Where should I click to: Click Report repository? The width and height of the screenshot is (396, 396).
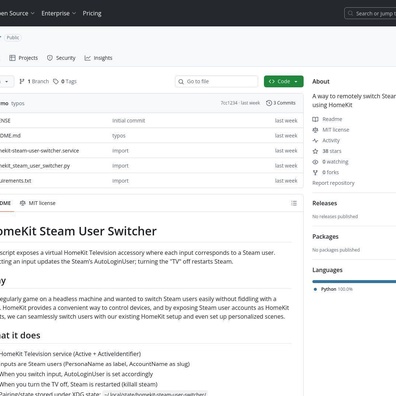tap(333, 183)
